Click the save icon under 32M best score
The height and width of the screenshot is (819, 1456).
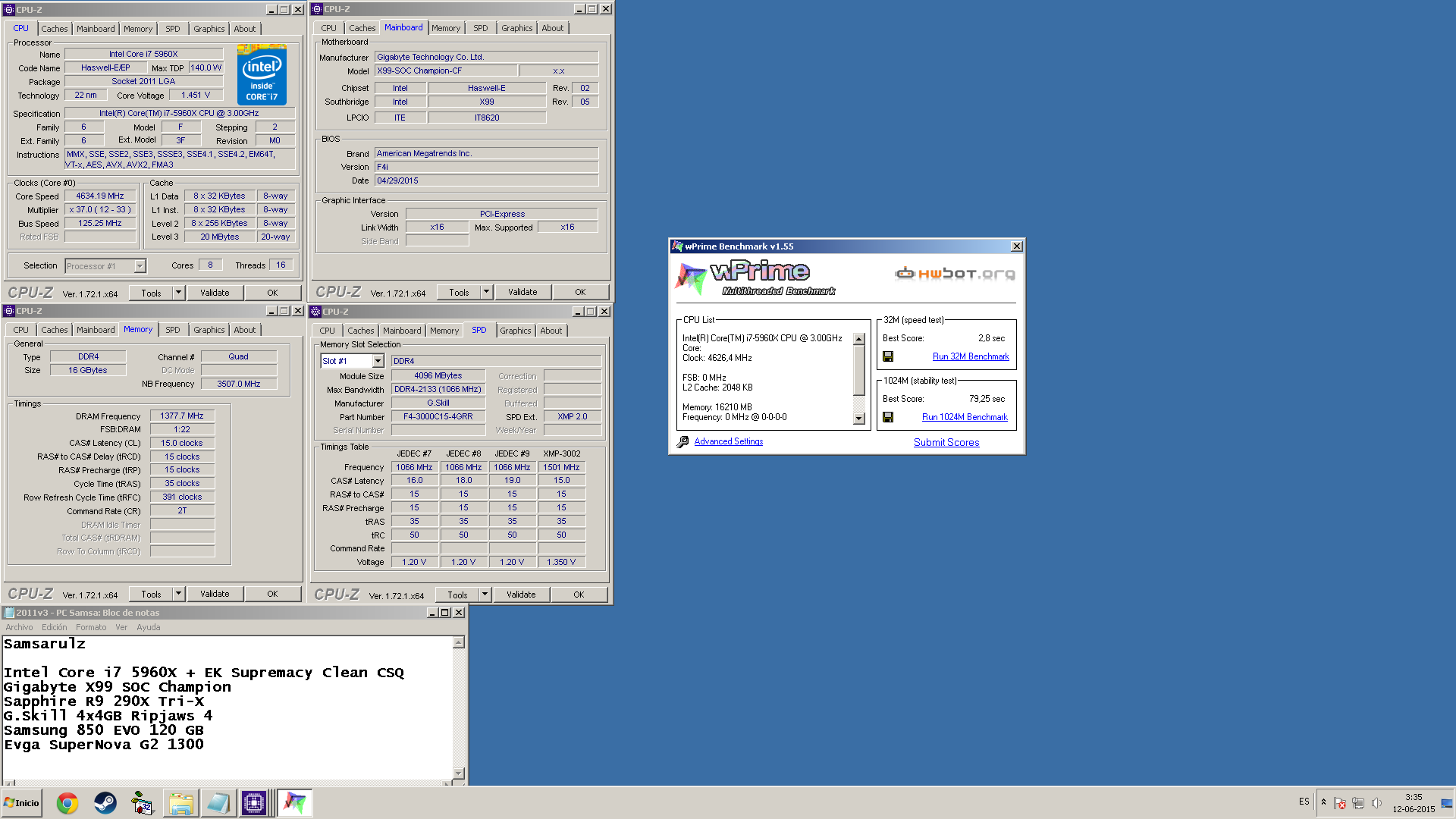coord(888,356)
